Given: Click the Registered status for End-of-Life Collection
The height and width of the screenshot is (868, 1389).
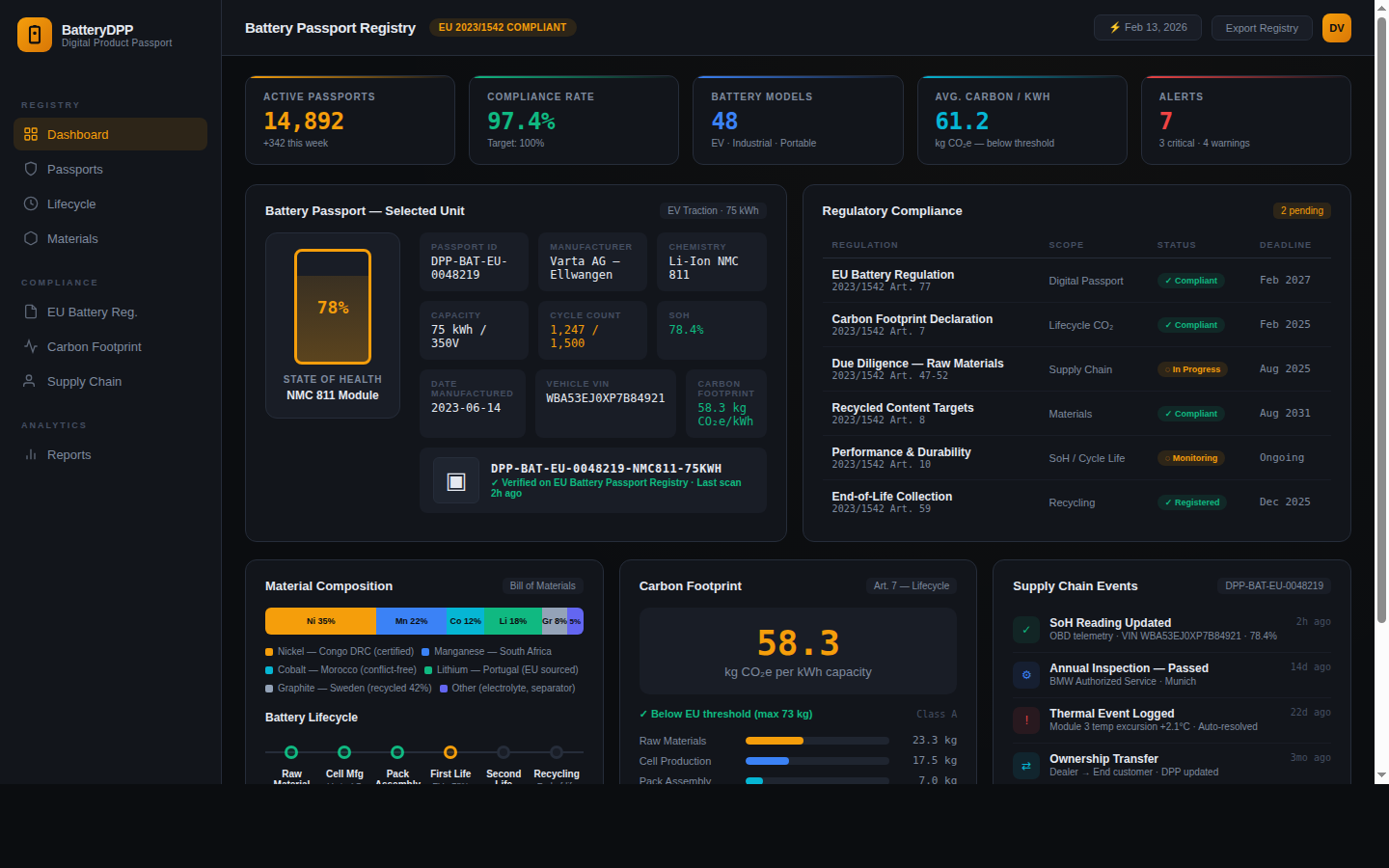Looking at the screenshot, I should [1192, 502].
